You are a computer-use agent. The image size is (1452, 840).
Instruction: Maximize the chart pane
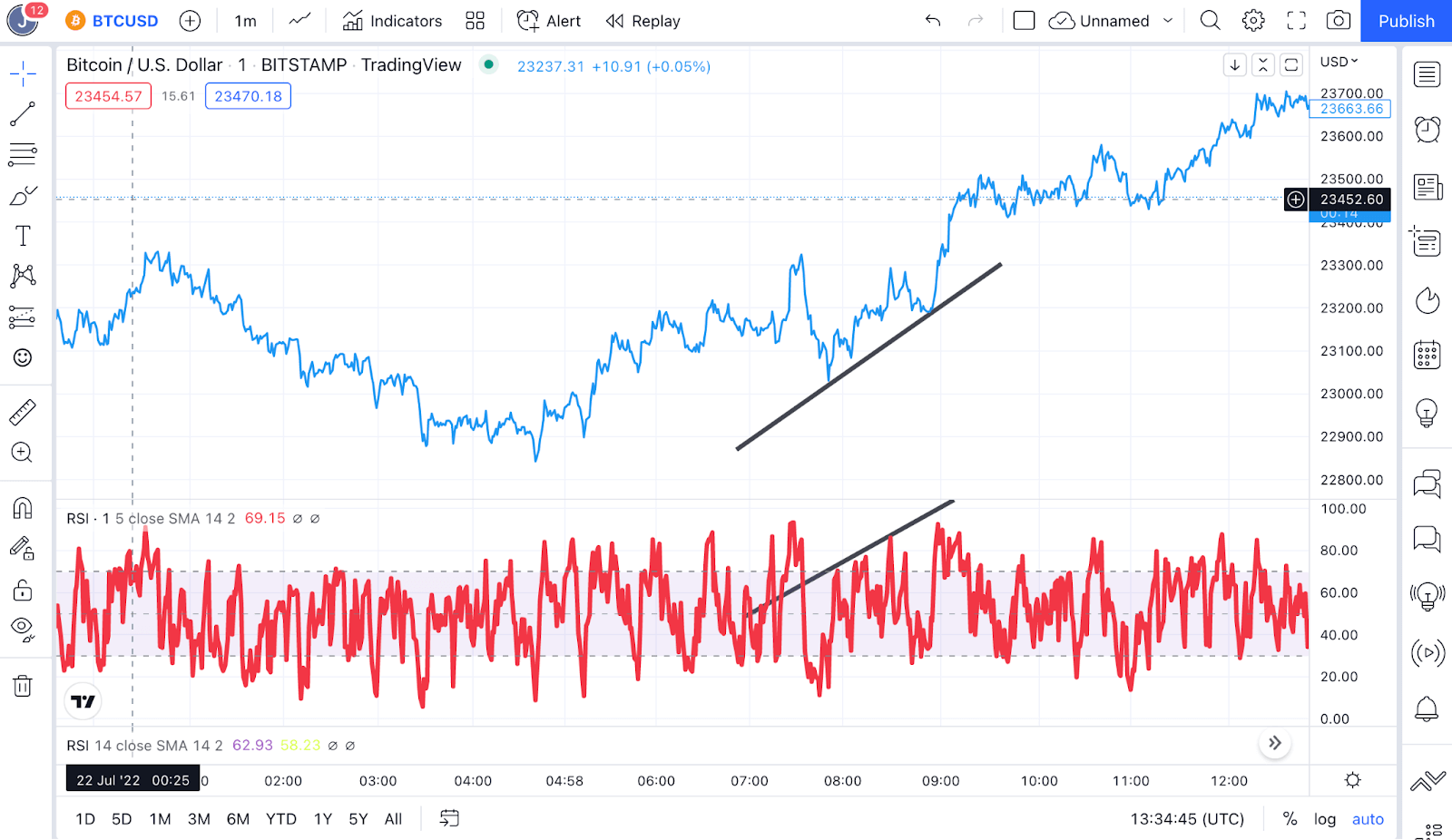click(x=1291, y=65)
